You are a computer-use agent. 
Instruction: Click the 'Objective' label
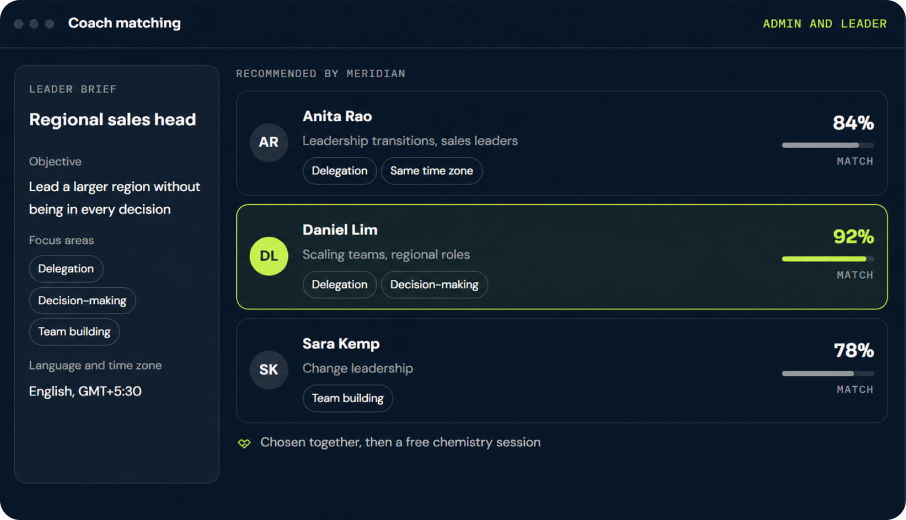(55, 162)
